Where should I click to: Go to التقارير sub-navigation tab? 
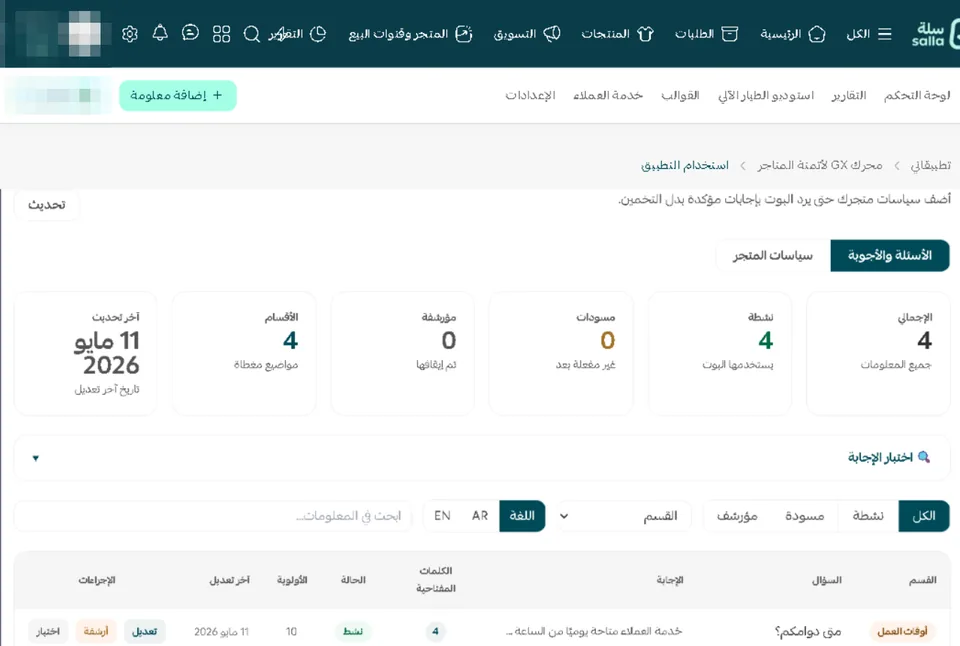849,96
